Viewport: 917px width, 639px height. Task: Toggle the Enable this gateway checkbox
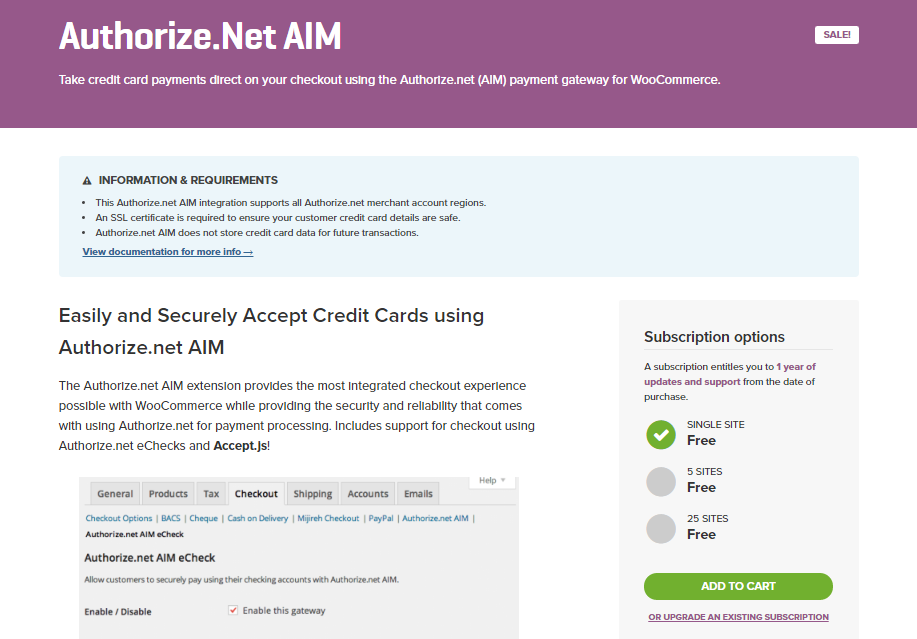(x=233, y=610)
